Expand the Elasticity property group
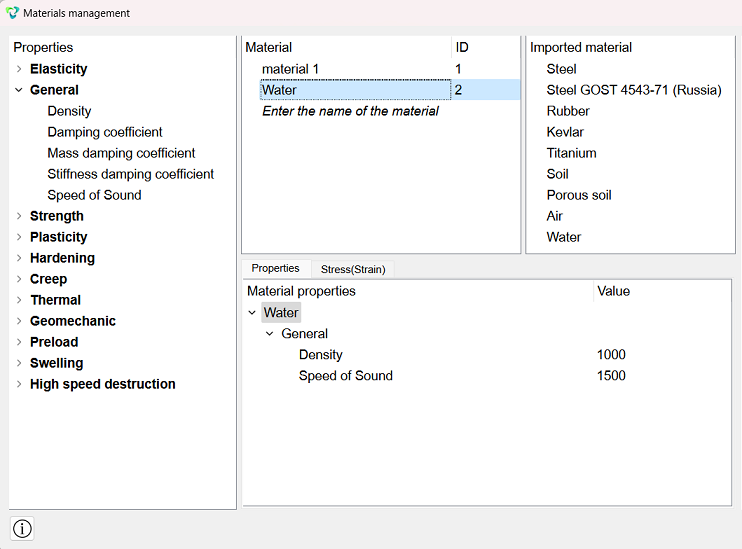Viewport: 742px width, 549px height. click(19, 69)
